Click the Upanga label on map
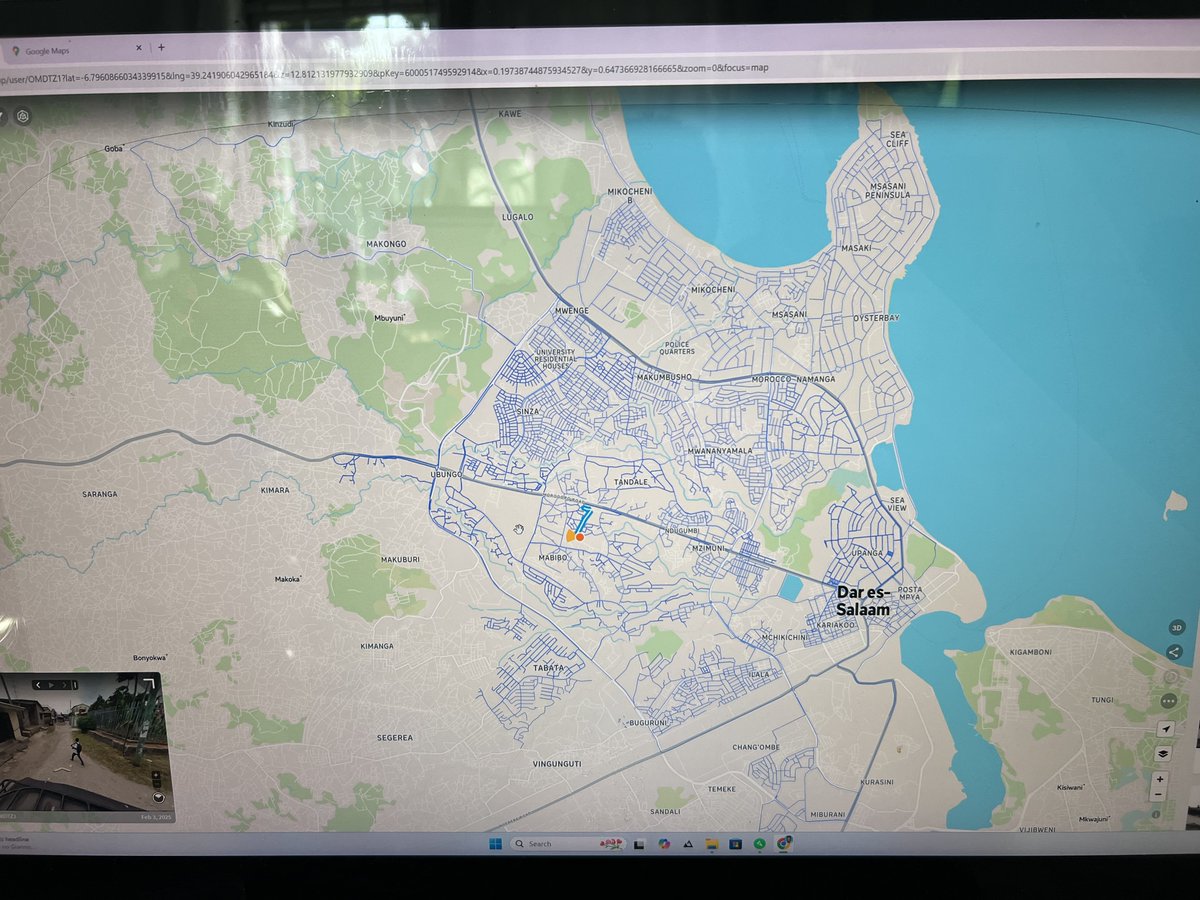Viewport: 1200px width, 900px height. click(867, 553)
